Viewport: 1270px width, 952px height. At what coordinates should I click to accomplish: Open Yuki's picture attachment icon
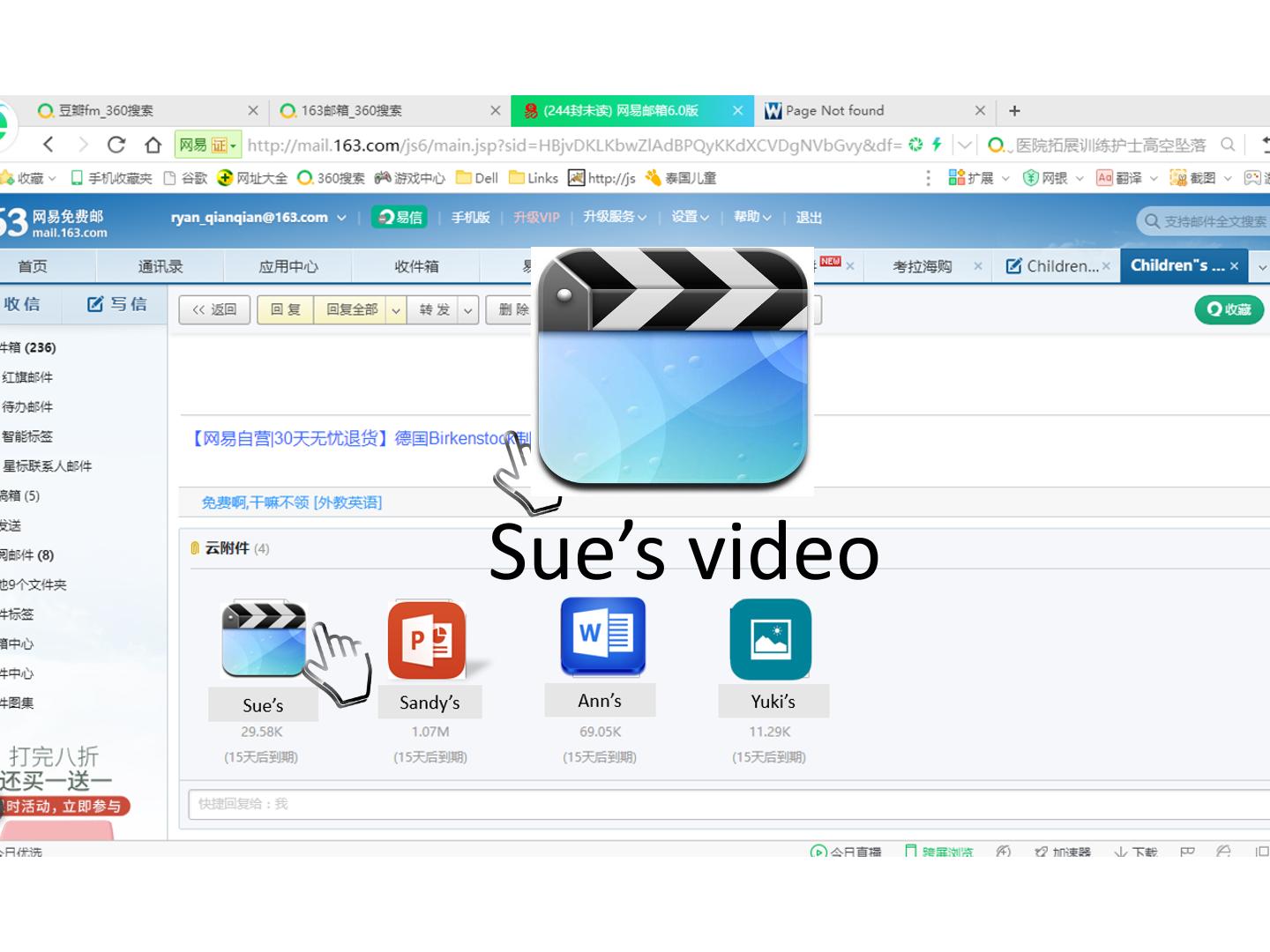click(771, 639)
